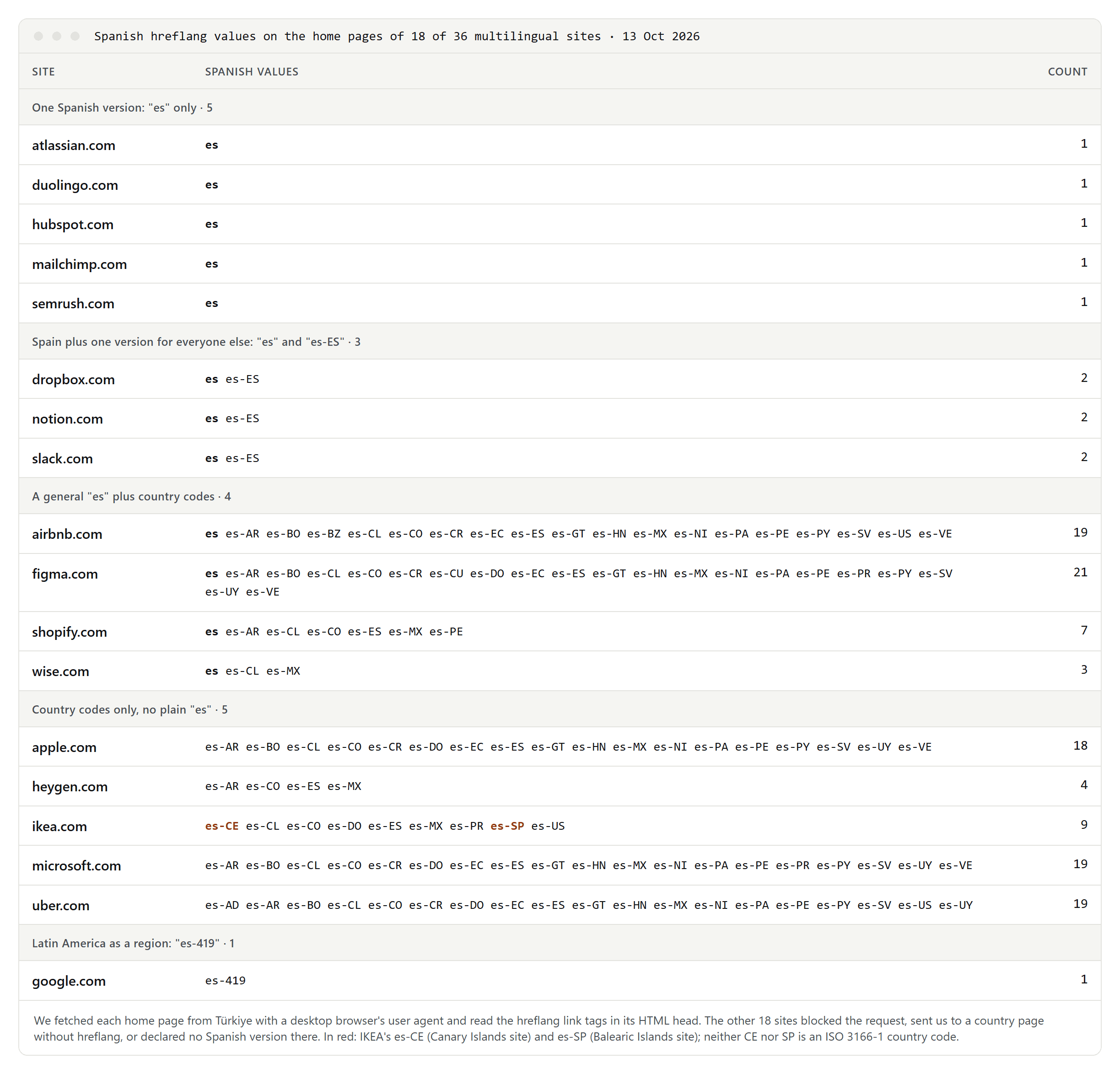Click count 9 in ikea.com row

click(x=1084, y=825)
